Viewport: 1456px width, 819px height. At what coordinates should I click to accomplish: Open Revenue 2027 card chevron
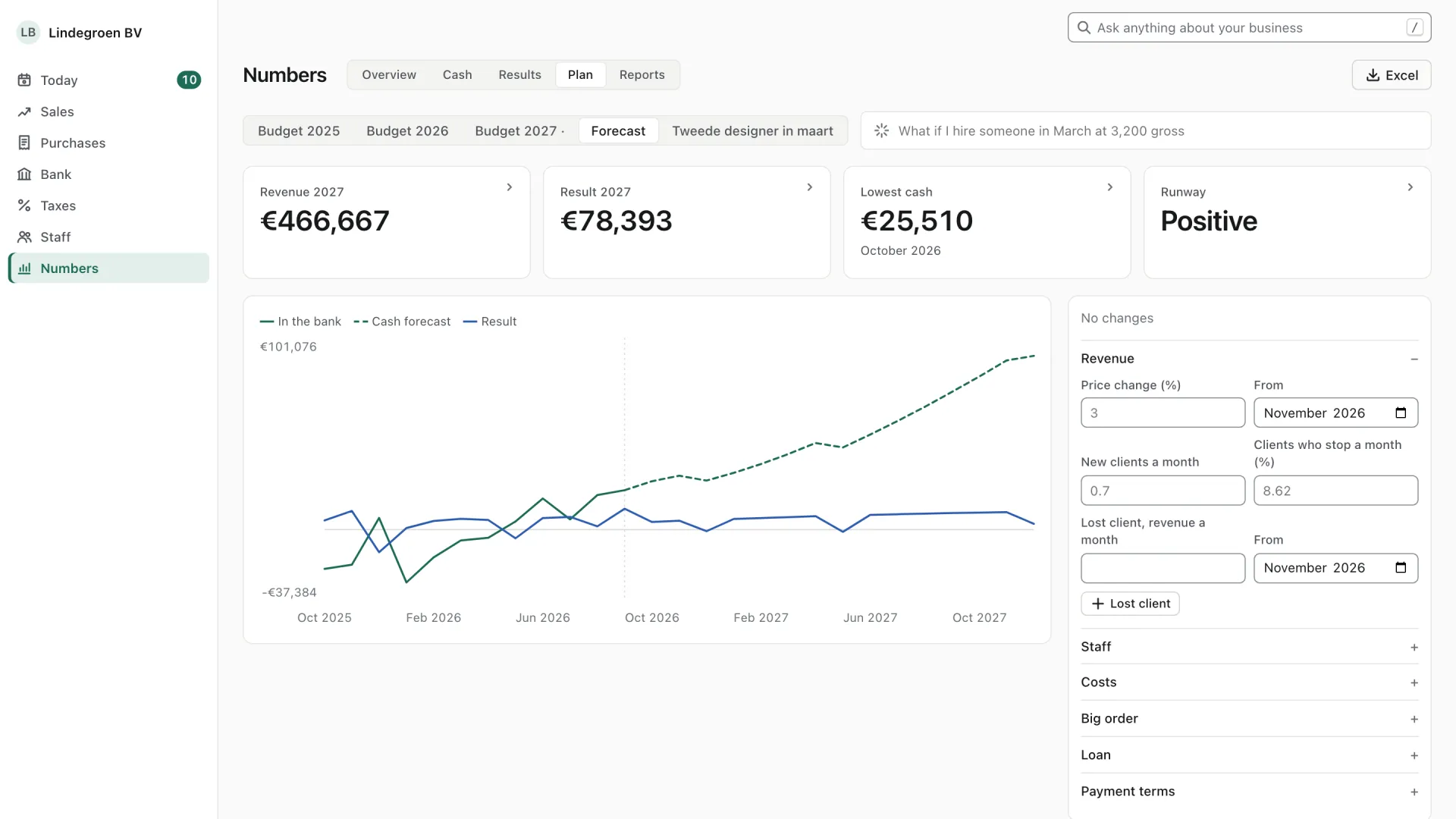[510, 187]
